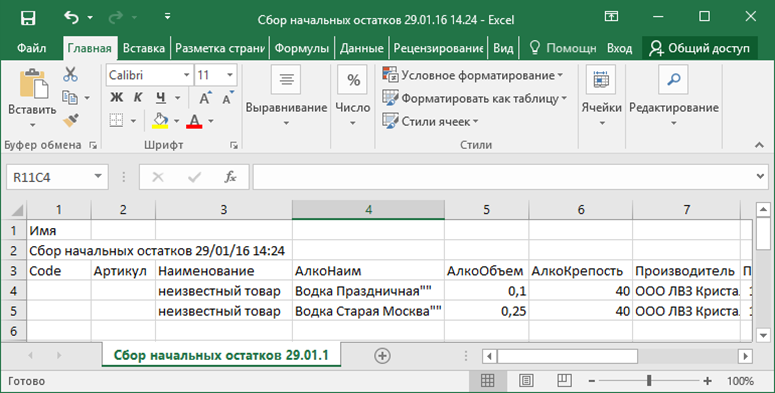
Task: Select all cells corner triangle
Action: coord(17,210)
